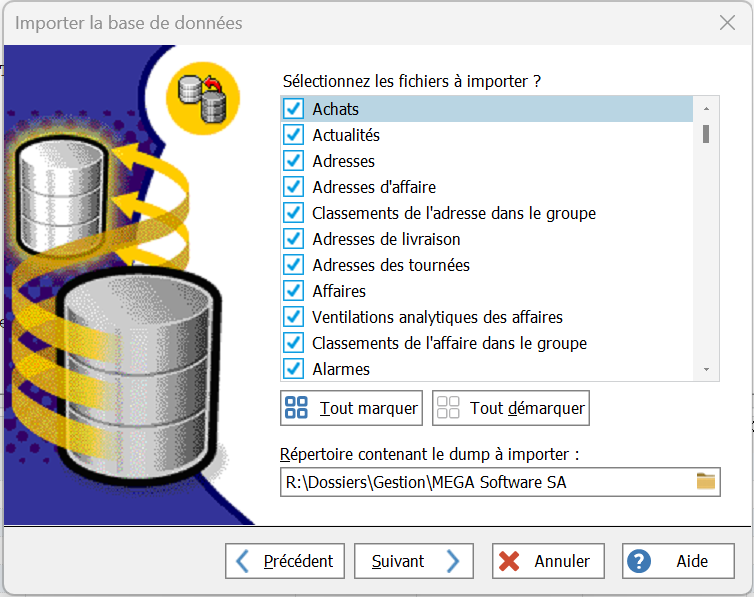
Task: Disable the Alarmes checkbox
Action: pyautogui.click(x=294, y=369)
